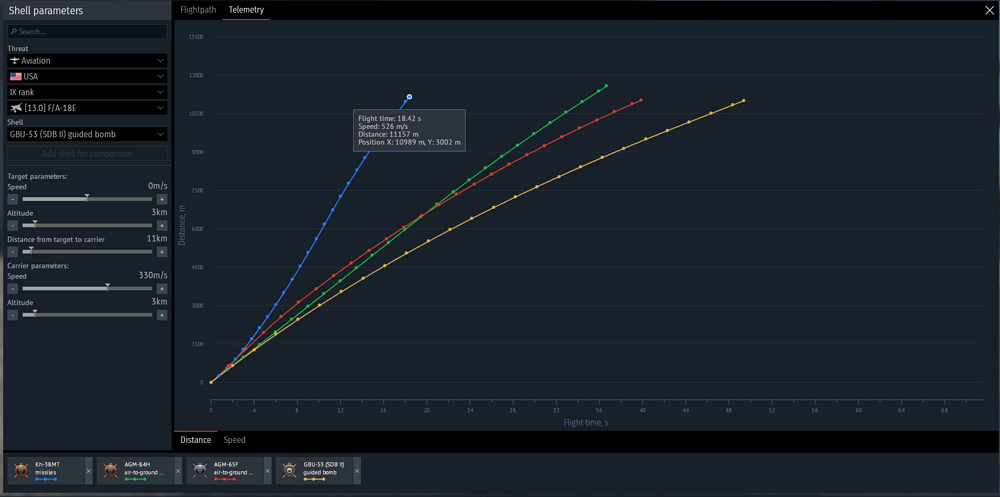The image size is (1000, 497).
Task: Open the GBU-53 shell dropdown
Action: [87, 135]
